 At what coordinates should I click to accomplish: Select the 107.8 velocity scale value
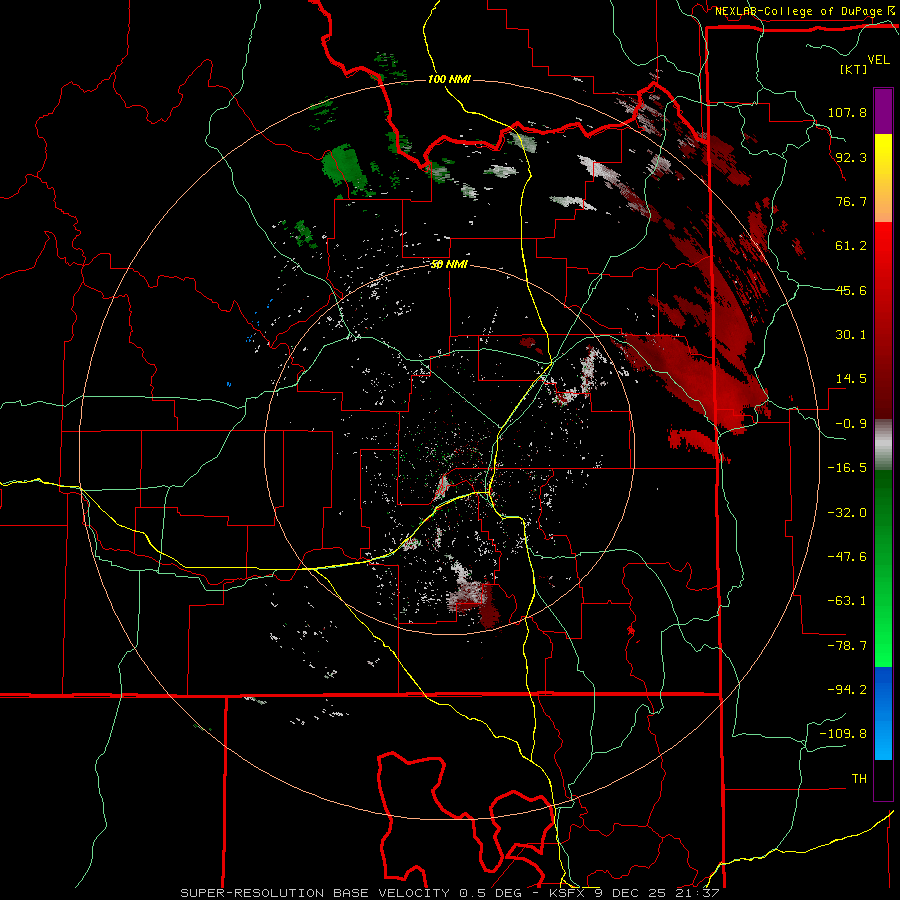847,112
